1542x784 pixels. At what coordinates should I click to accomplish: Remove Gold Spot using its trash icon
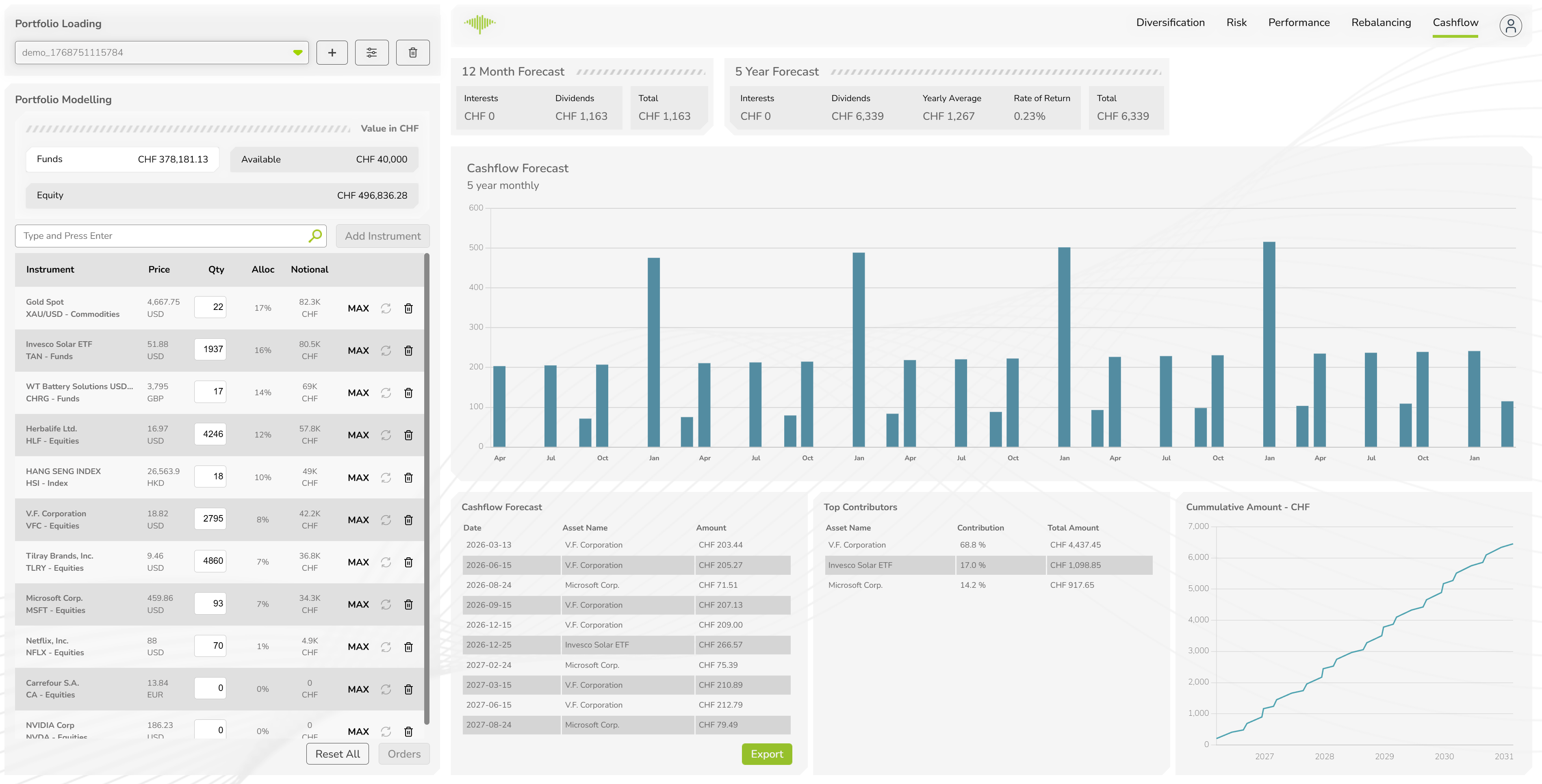pyautogui.click(x=409, y=308)
